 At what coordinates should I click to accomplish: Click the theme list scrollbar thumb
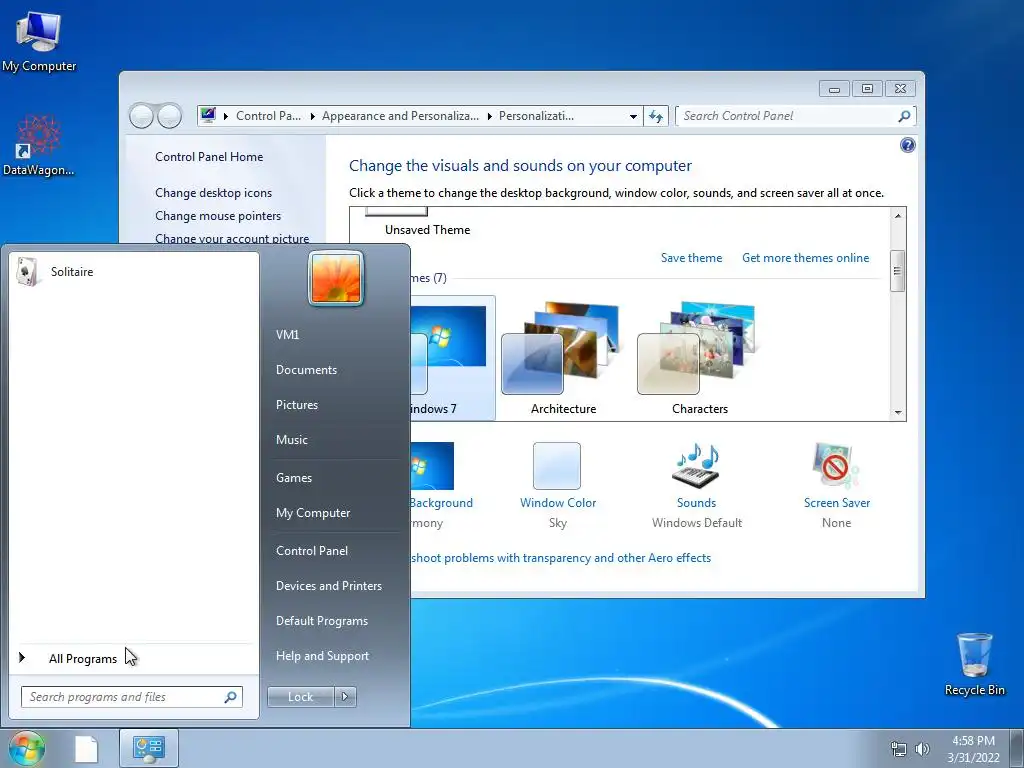898,270
